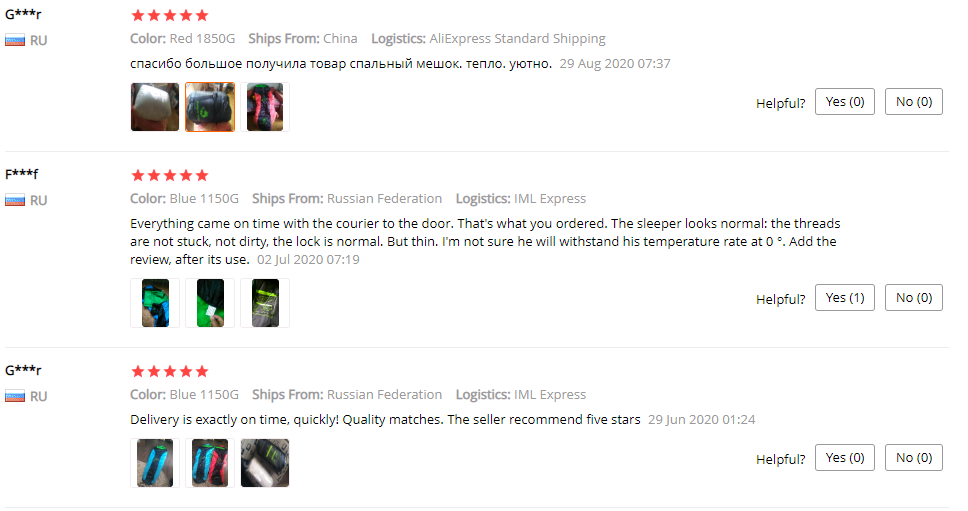The width and height of the screenshot is (968, 511).
Task: Click the five-star rating on the 29 Jun review
Action: tap(170, 371)
